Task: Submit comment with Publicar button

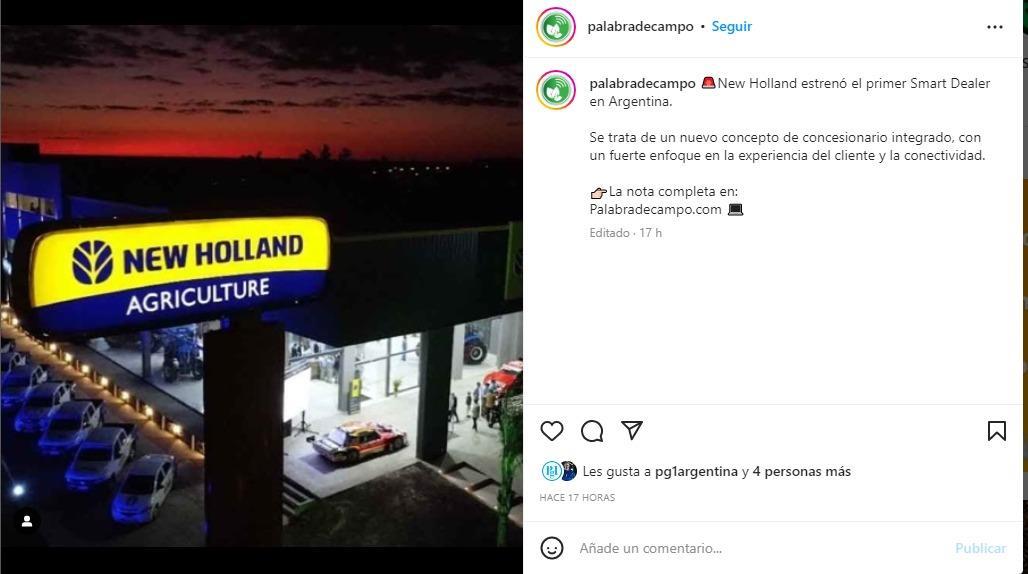Action: pyautogui.click(x=980, y=548)
